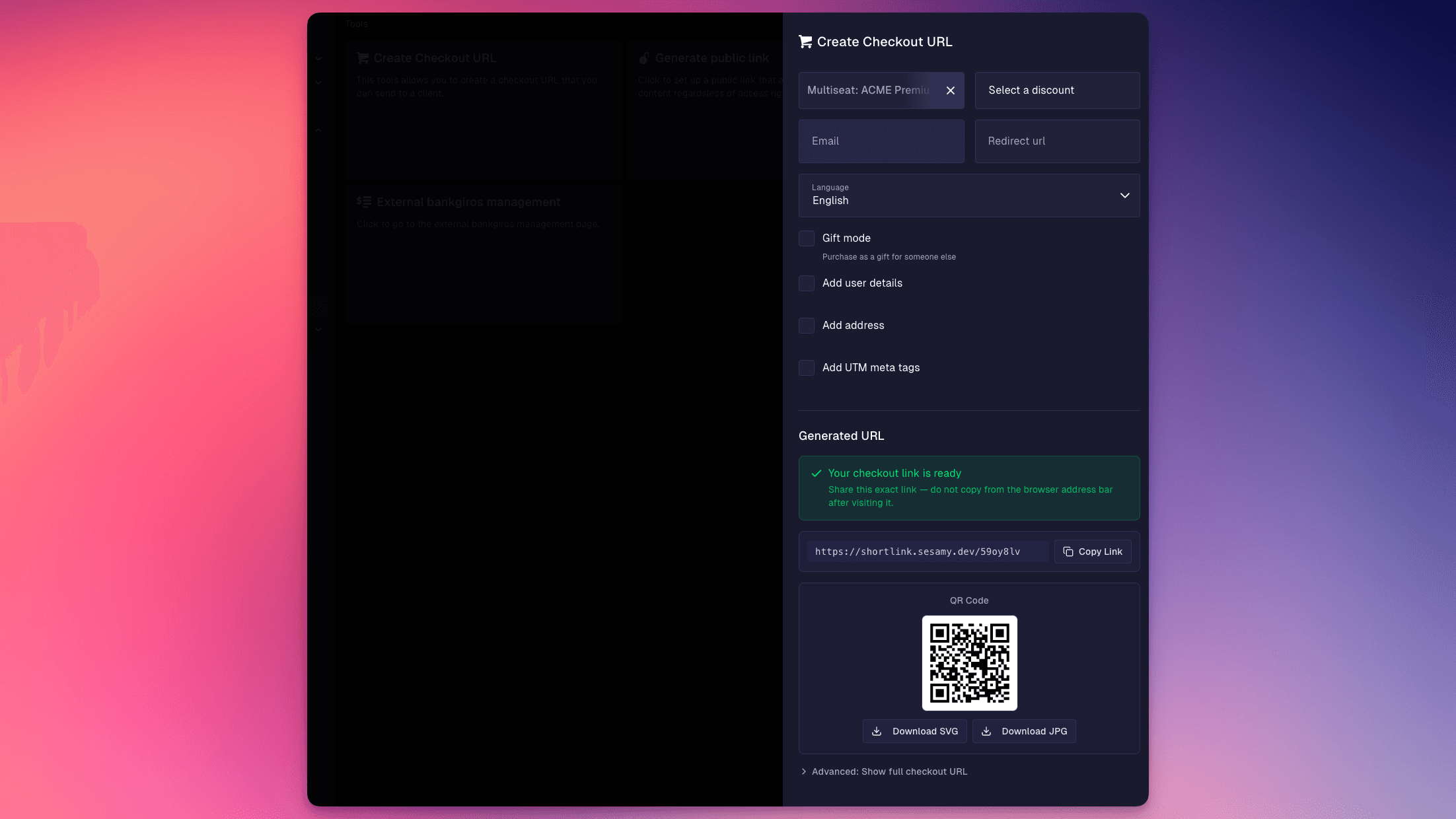
Task: Enable the Gift mode checkbox
Action: coord(807,238)
